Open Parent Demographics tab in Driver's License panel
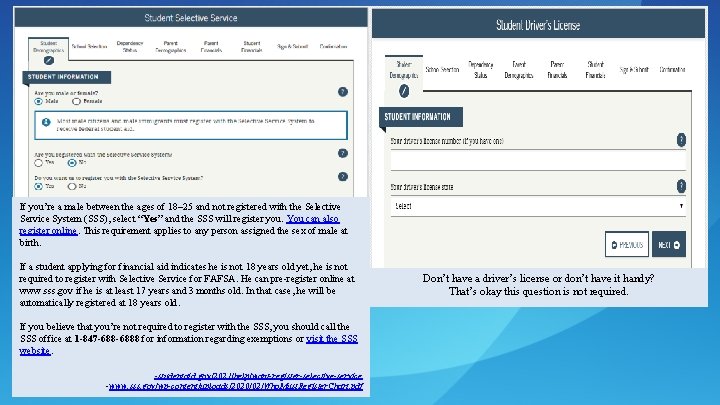720x405 pixels. tap(519, 70)
